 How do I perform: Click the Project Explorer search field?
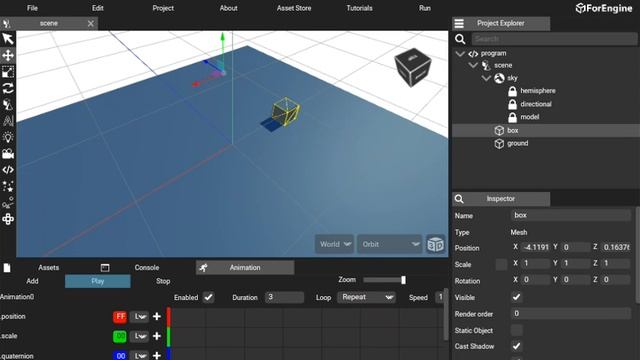tap(554, 39)
